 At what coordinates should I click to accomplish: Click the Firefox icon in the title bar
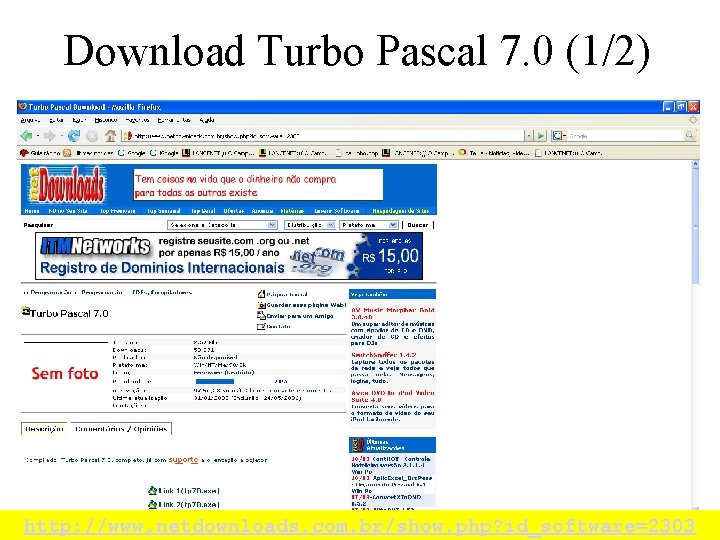(22, 107)
